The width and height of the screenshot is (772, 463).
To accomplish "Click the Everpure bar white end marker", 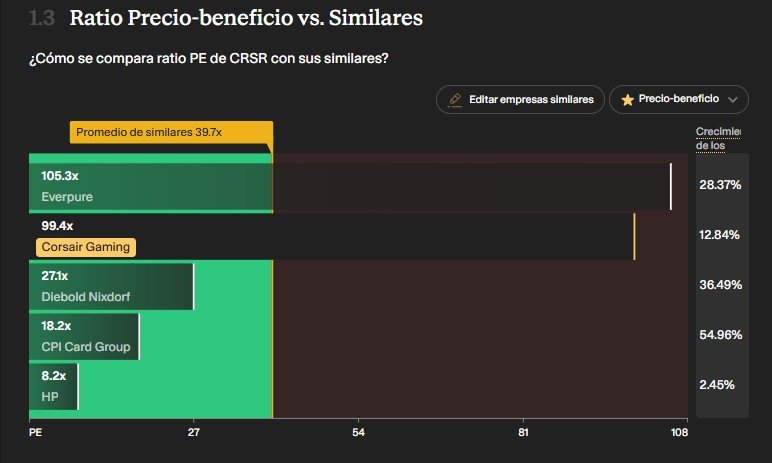I will click(x=671, y=187).
